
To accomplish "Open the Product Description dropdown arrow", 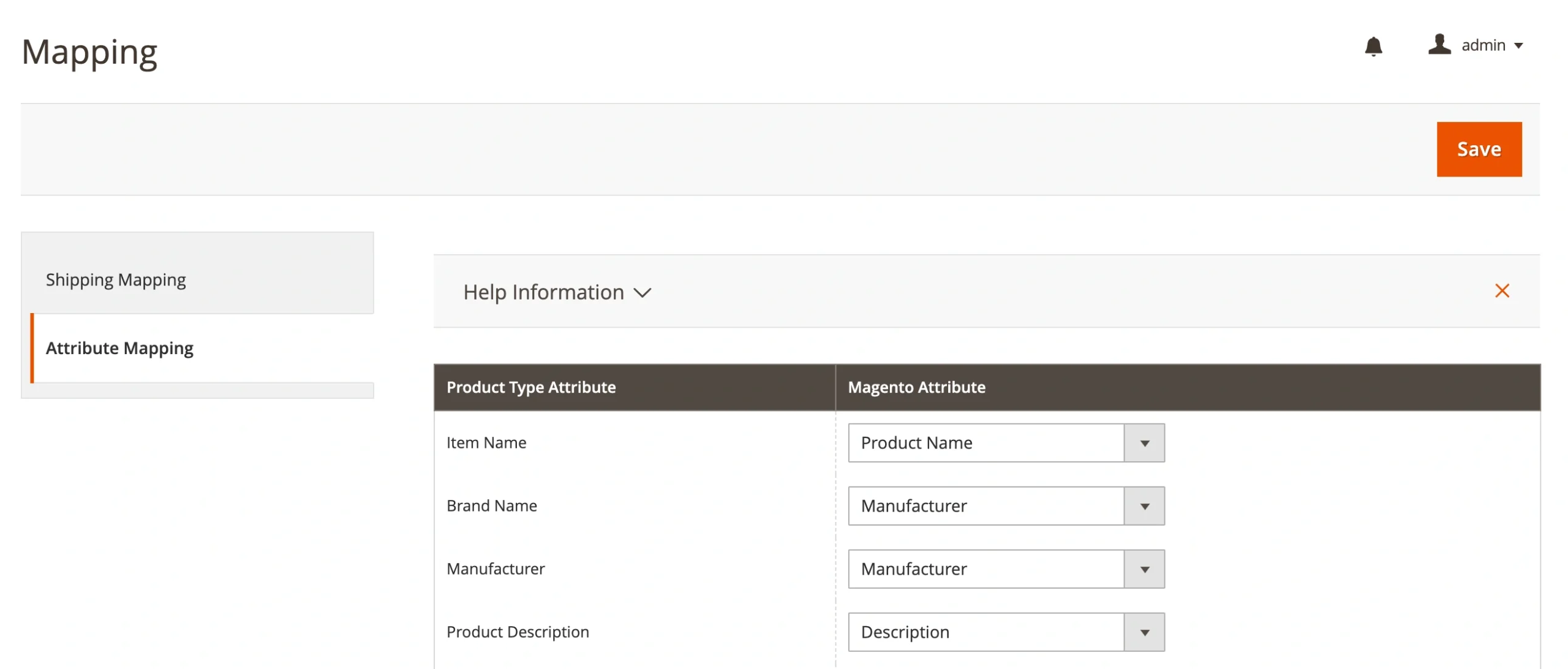I will (x=1144, y=632).
